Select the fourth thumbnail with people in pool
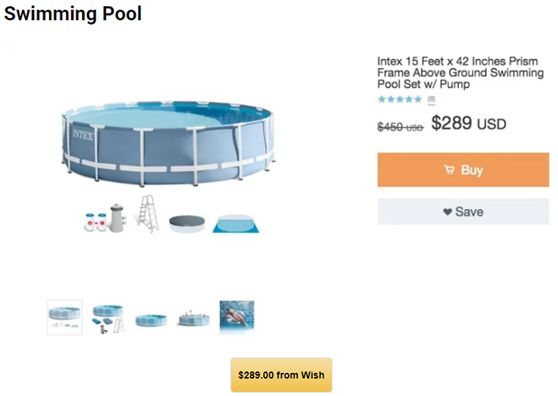 194,318
